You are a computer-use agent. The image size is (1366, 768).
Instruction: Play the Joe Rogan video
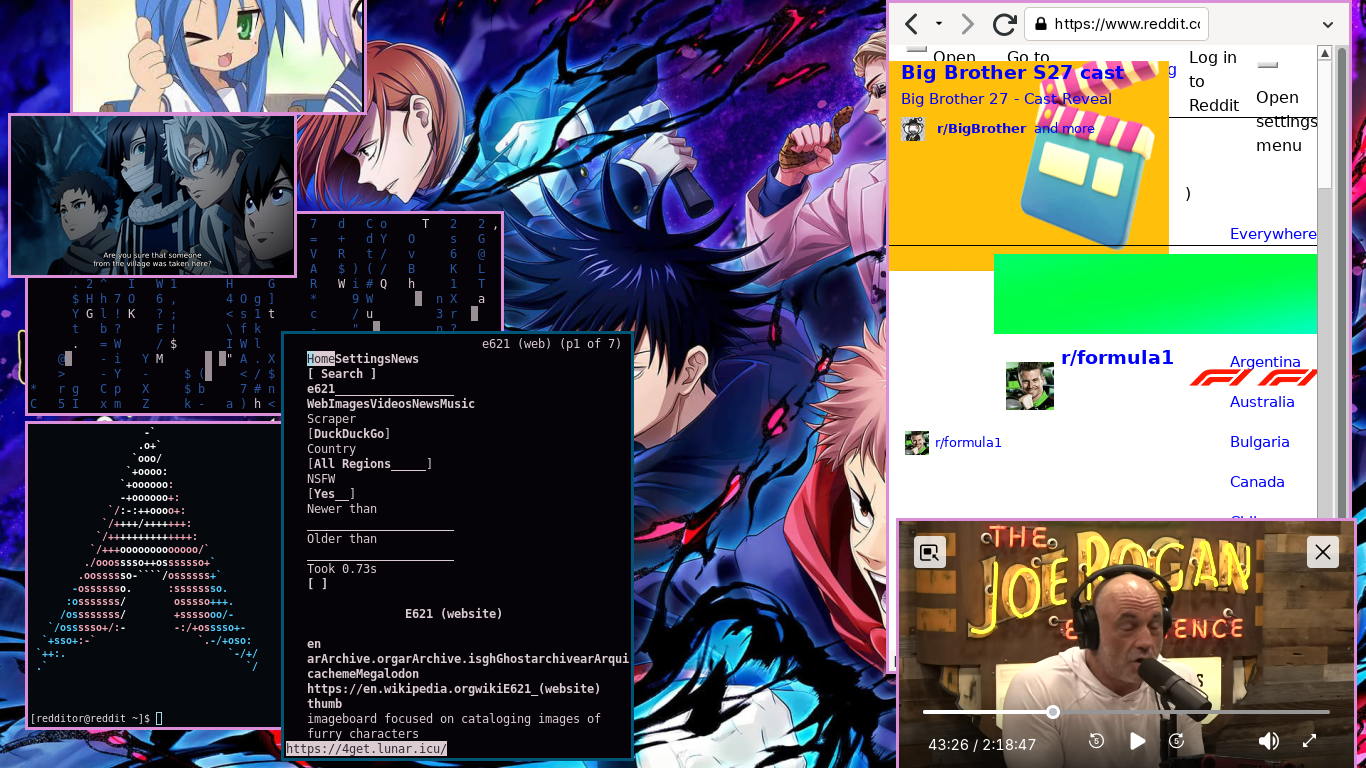(x=1137, y=741)
